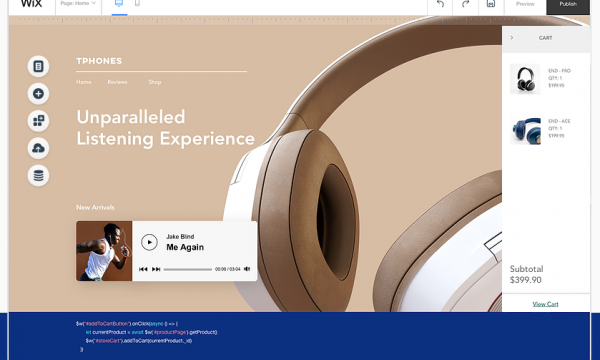
Task: Click the Wix logo
Action: tap(32, 4)
